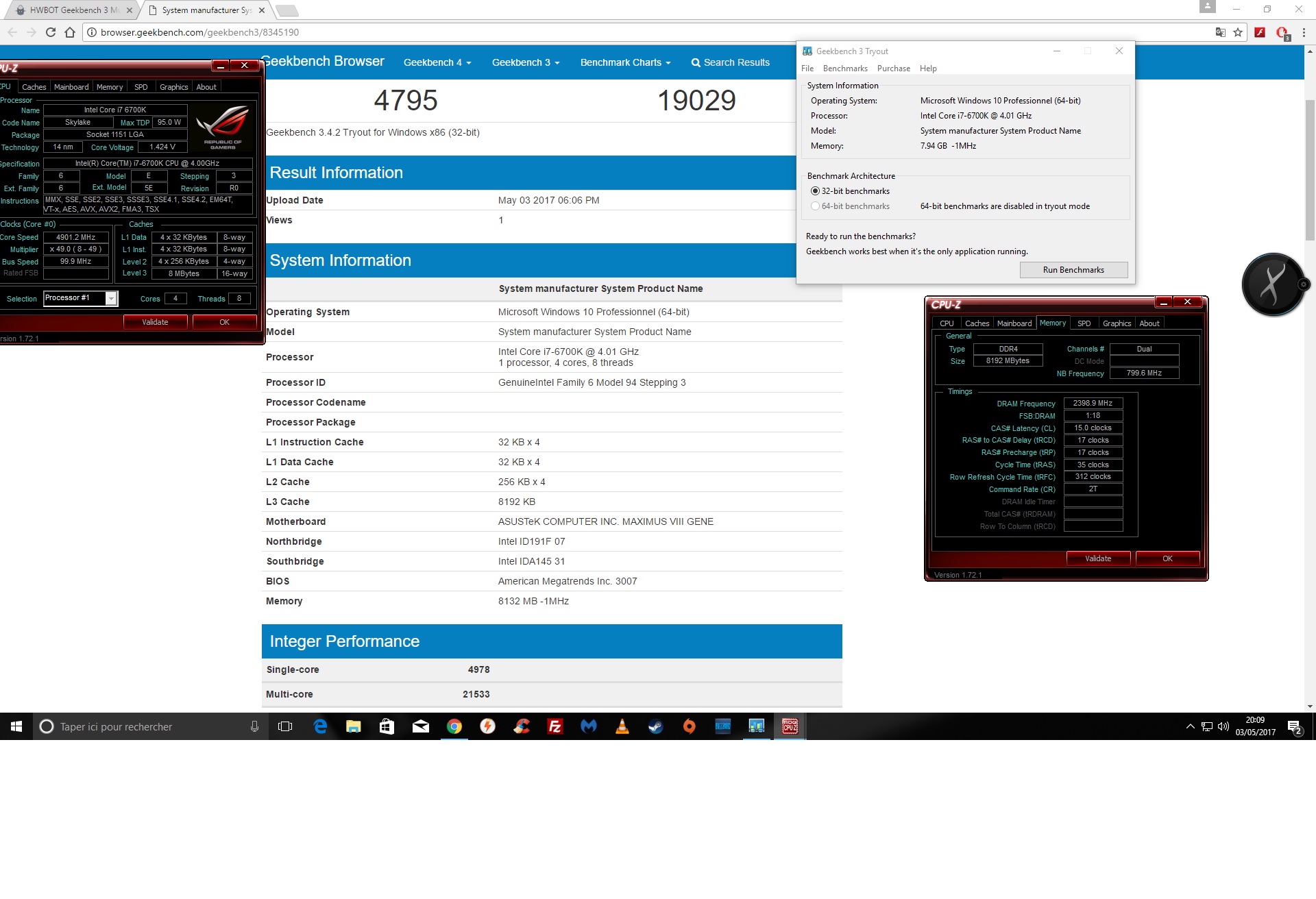Click the round X overlay widget
1316x899 pixels.
click(x=1274, y=284)
